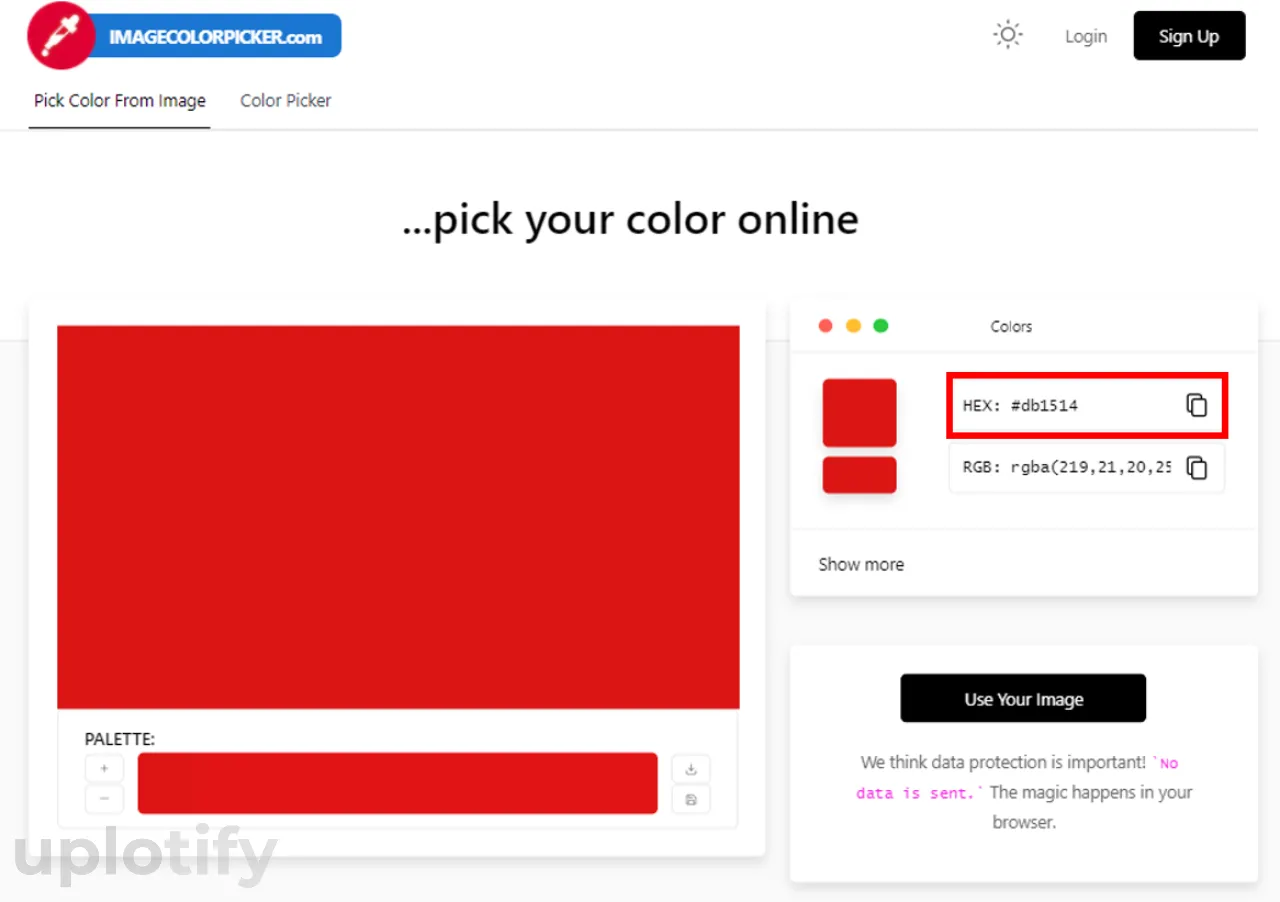Click the green dot in Colors panel

click(x=881, y=326)
